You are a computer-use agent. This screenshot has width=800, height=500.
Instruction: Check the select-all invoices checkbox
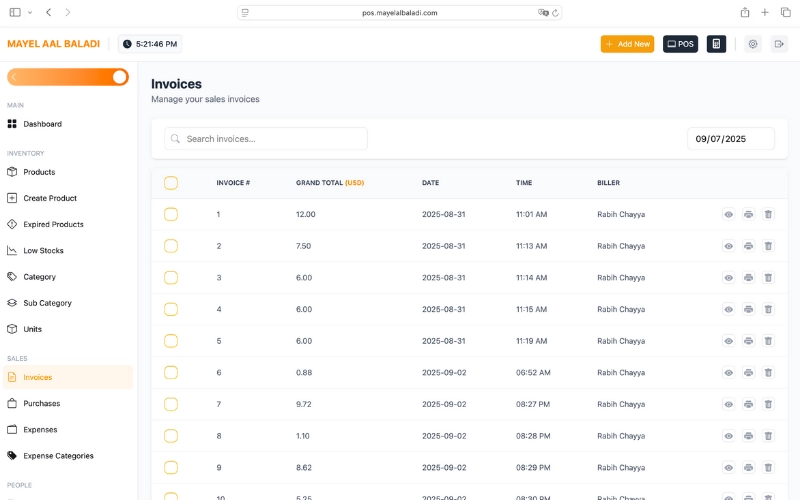(171, 183)
